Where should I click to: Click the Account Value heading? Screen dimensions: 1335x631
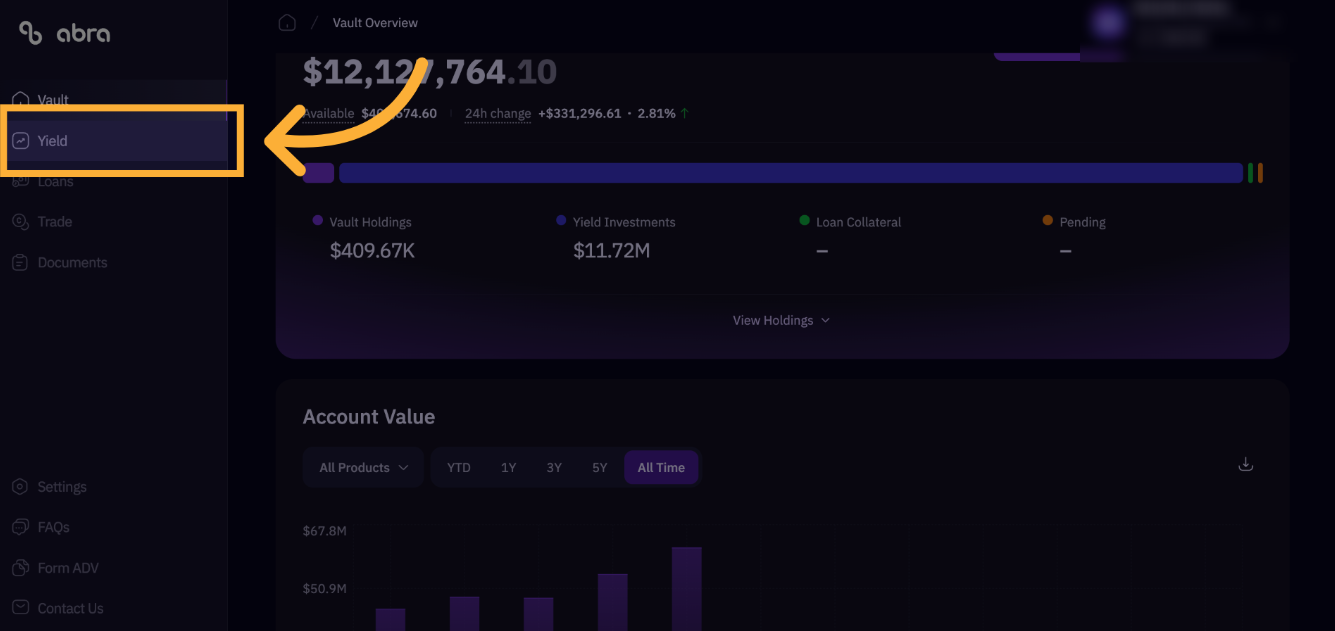369,417
